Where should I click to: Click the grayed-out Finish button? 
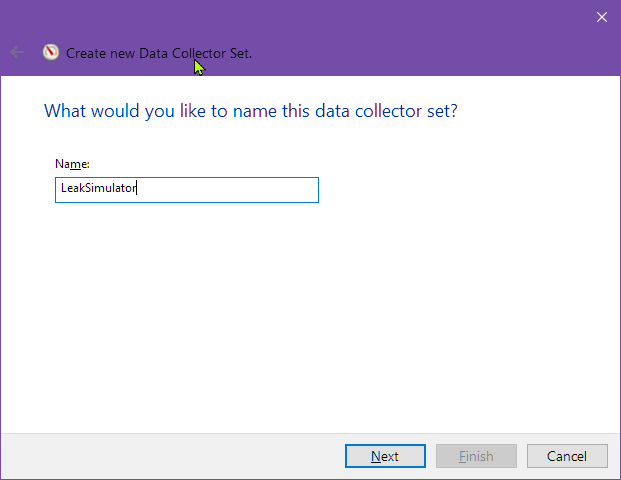(476, 456)
